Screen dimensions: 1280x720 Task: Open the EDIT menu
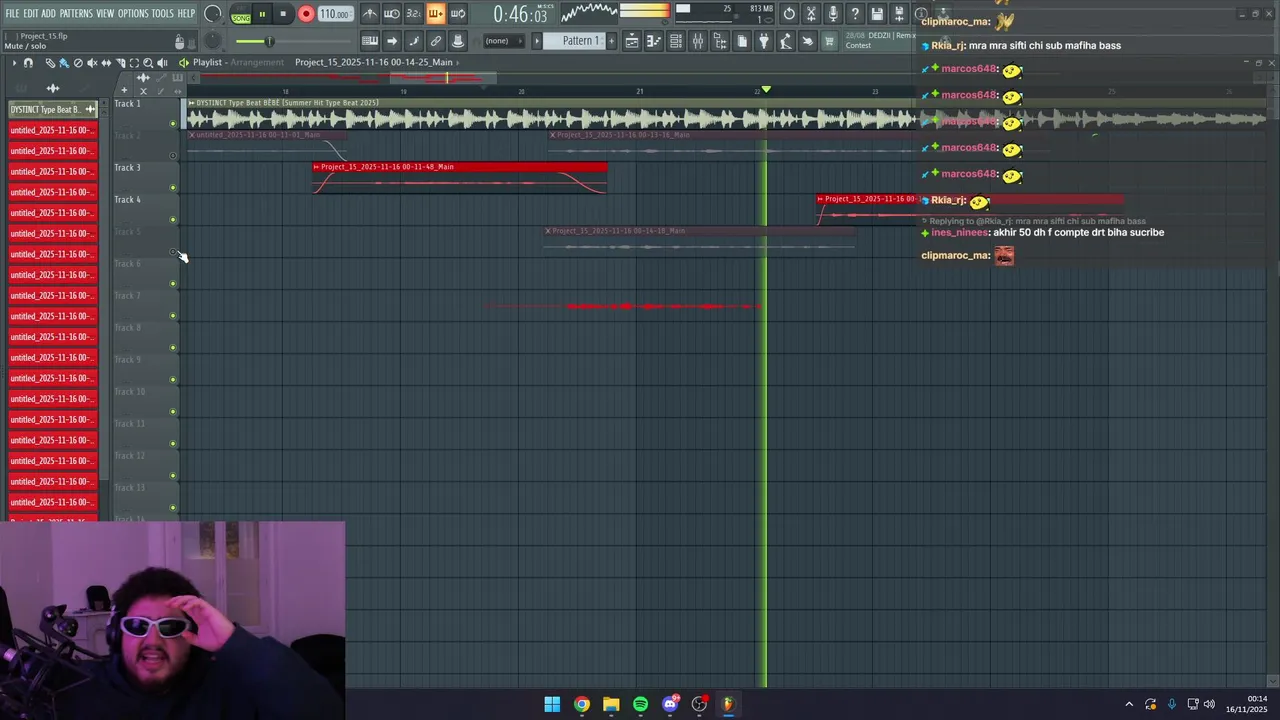tap(31, 13)
